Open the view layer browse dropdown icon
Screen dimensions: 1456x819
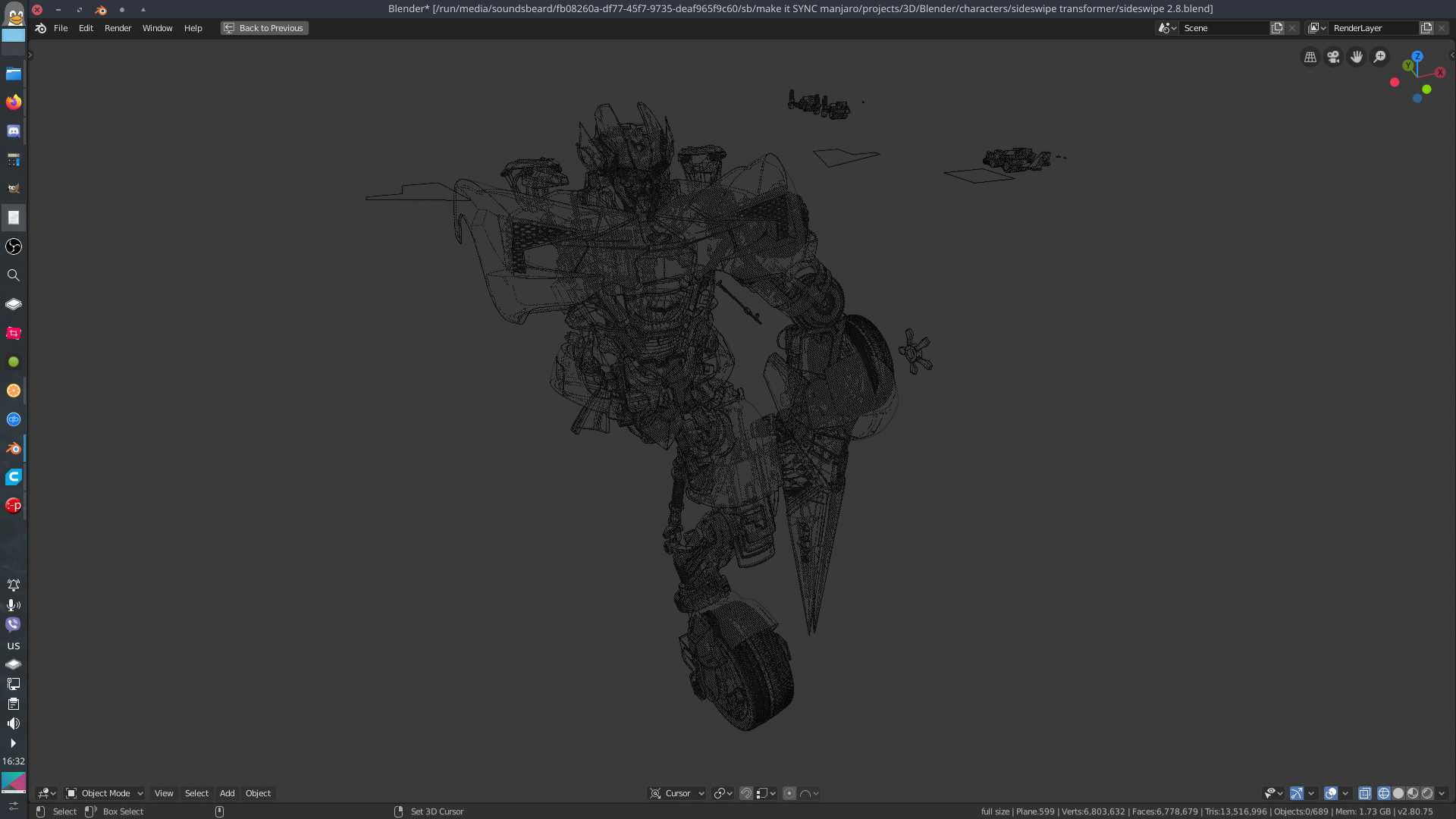click(x=1317, y=28)
